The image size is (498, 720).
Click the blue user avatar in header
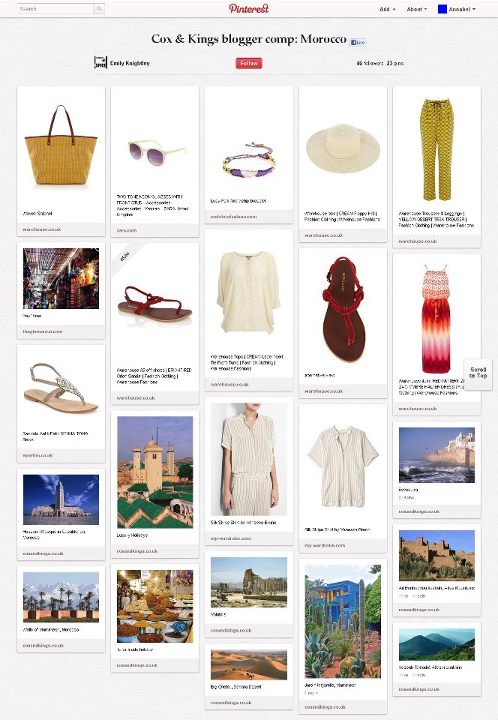(x=442, y=9)
